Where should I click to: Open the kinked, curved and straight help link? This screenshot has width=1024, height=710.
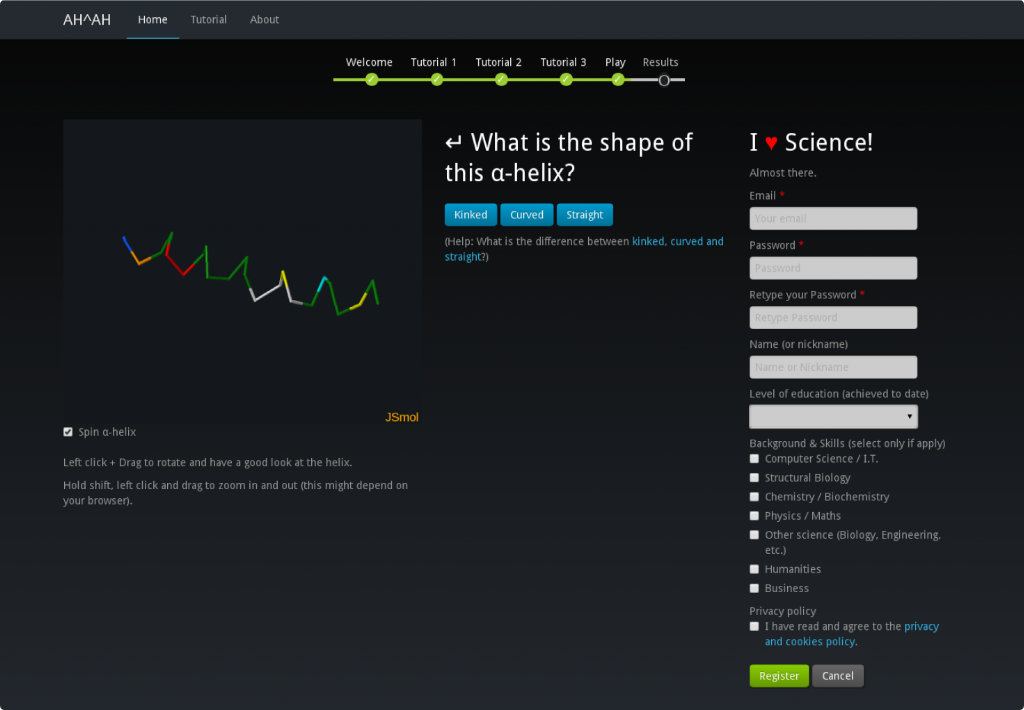677,241
